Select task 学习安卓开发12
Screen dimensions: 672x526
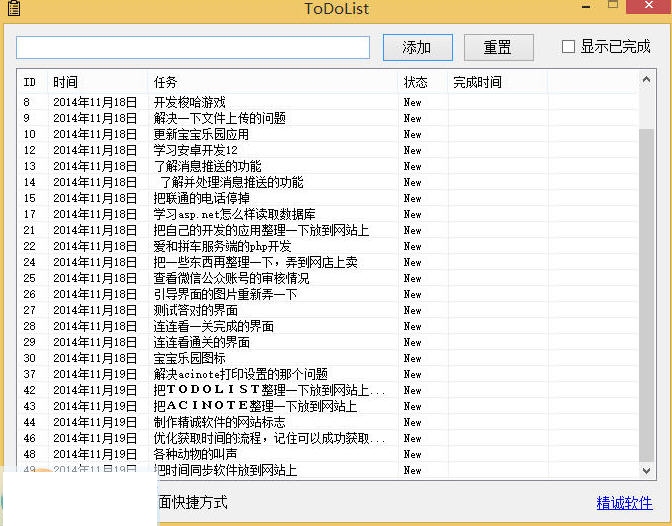coord(195,150)
